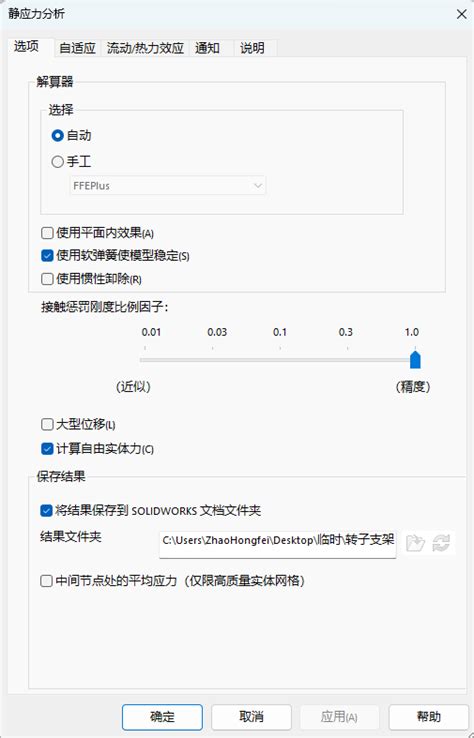The image size is (474, 738).
Task: Open the 说明 tab
Action: coord(255,48)
